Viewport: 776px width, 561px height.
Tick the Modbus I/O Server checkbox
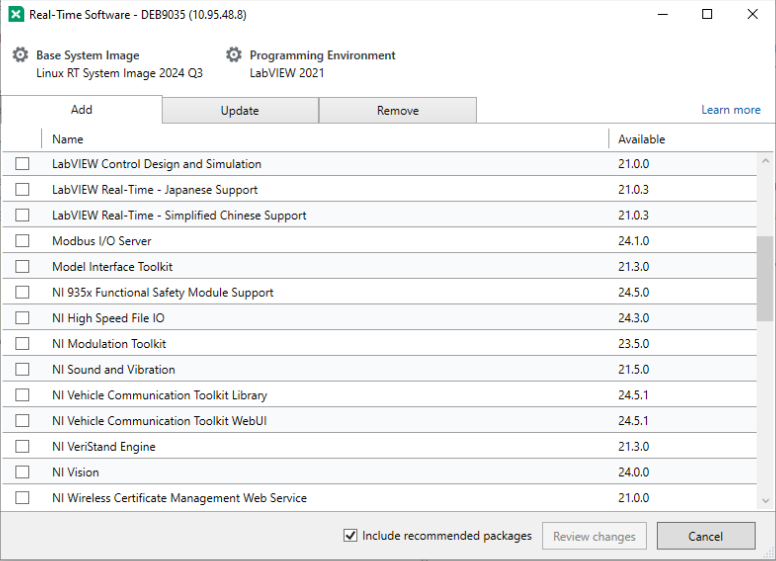[x=22, y=241]
